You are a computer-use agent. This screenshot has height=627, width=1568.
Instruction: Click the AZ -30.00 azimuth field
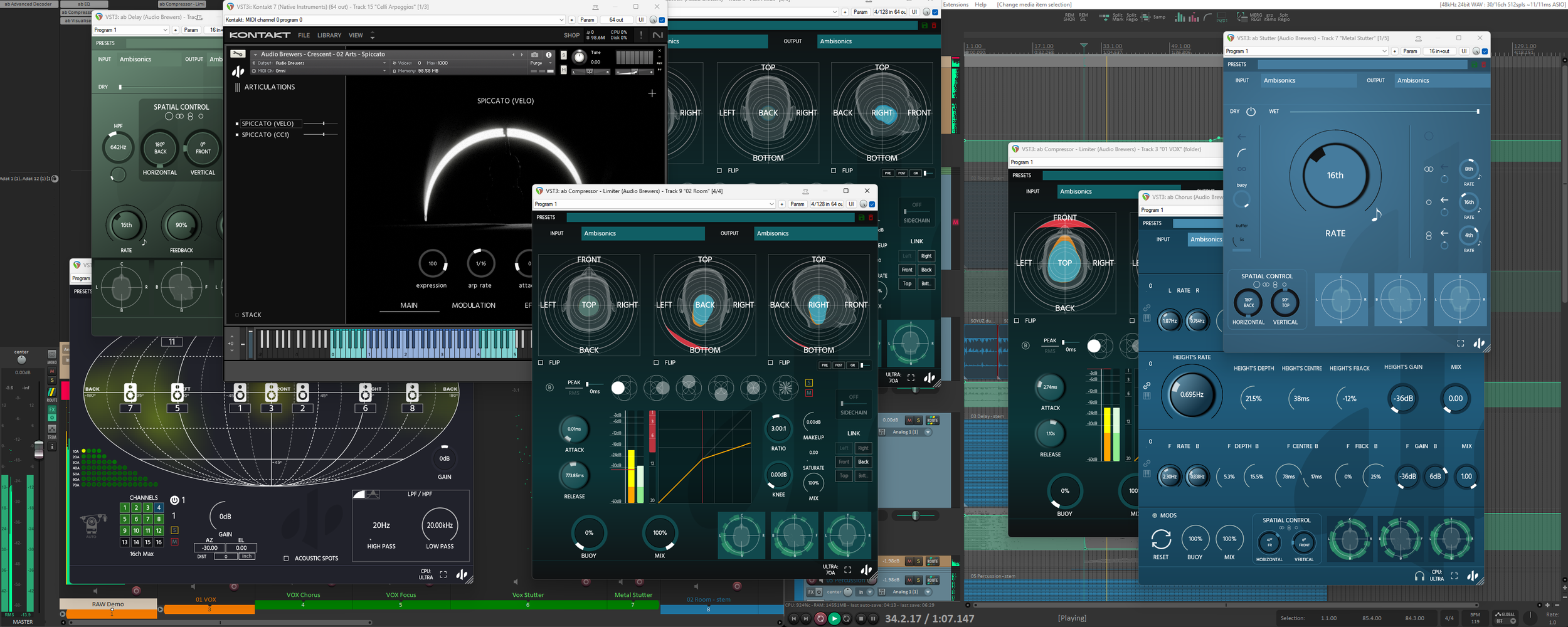[x=209, y=548]
